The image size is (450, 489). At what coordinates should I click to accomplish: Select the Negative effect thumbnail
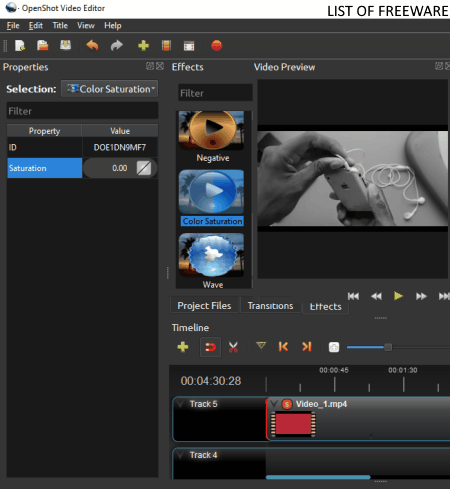(211, 130)
